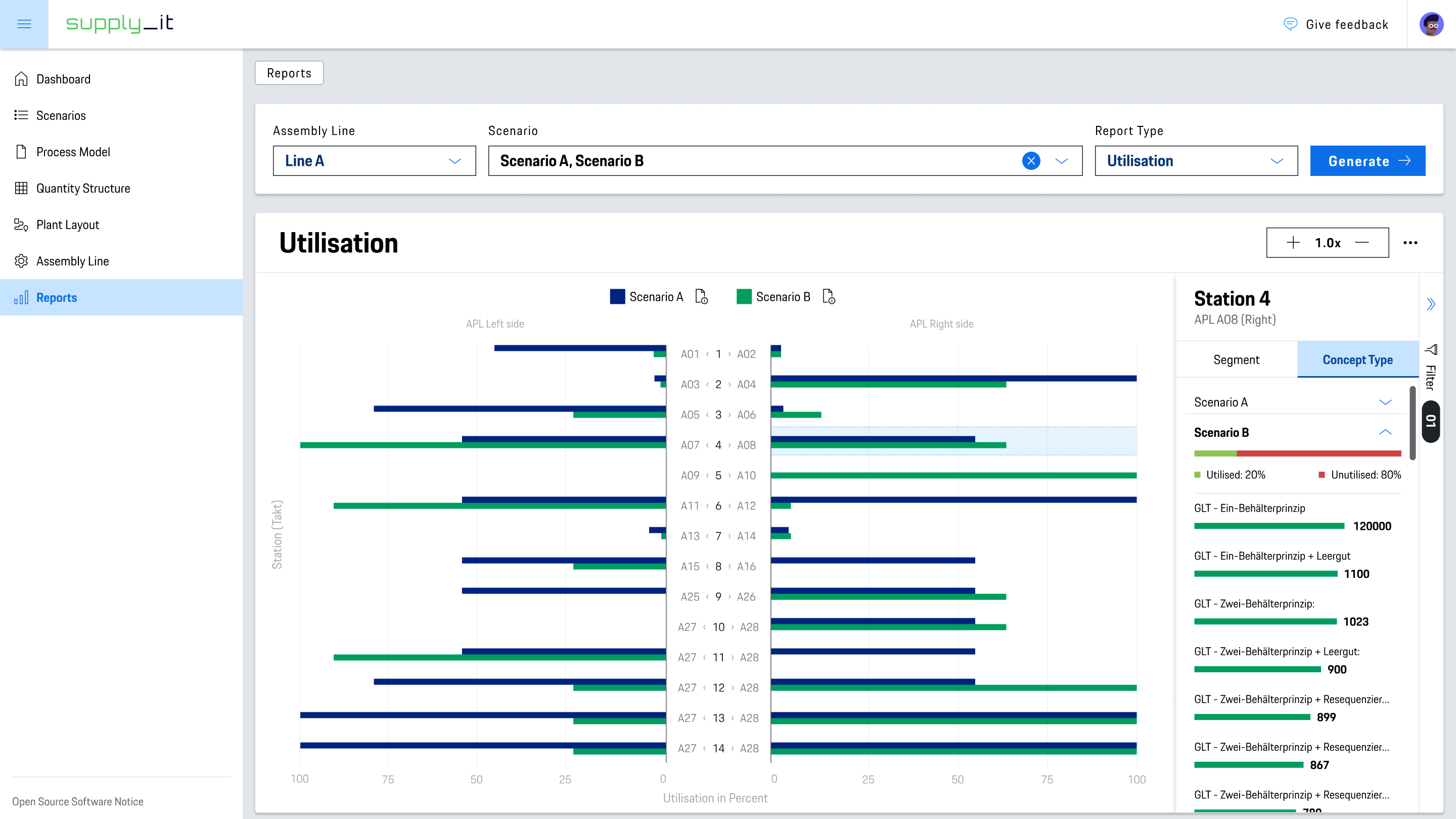1456x819 pixels.
Task: Click the Generate button
Action: [1367, 161]
